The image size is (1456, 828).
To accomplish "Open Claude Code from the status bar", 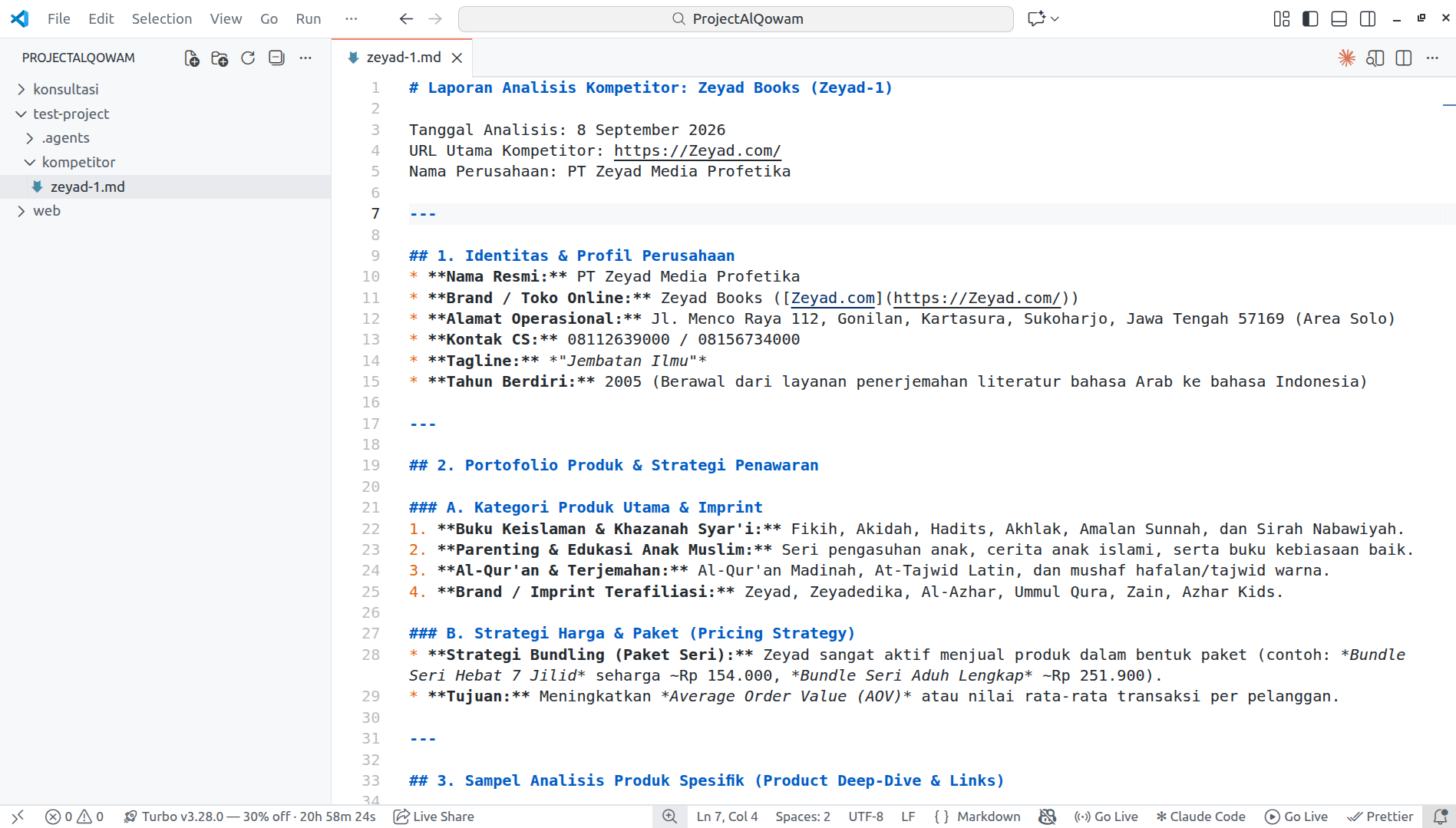I will 1201,816.
